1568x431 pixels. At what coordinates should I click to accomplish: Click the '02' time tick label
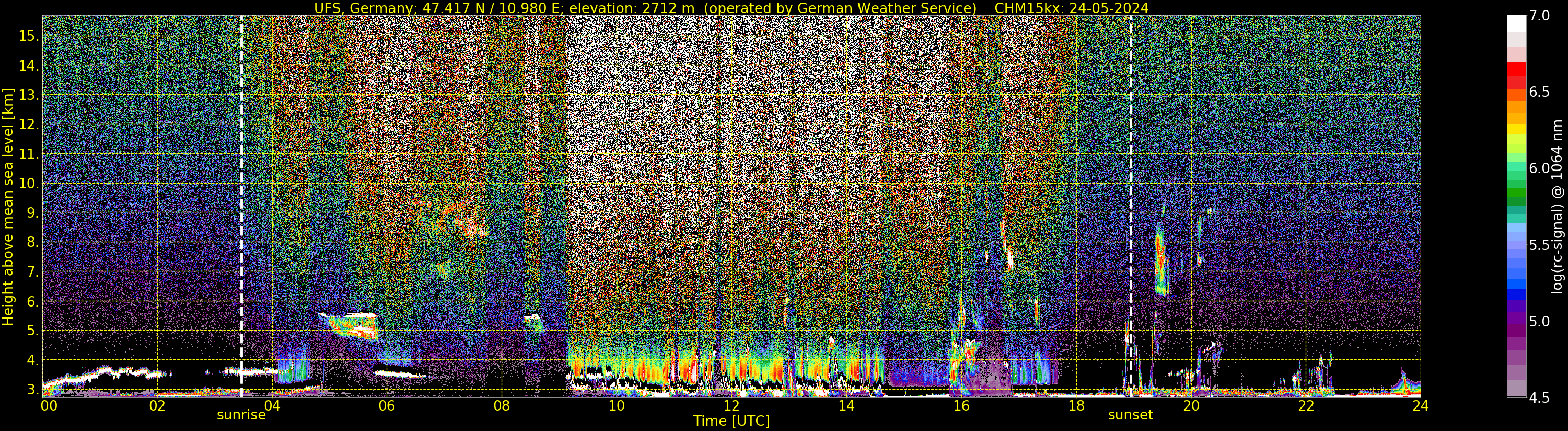tap(157, 405)
